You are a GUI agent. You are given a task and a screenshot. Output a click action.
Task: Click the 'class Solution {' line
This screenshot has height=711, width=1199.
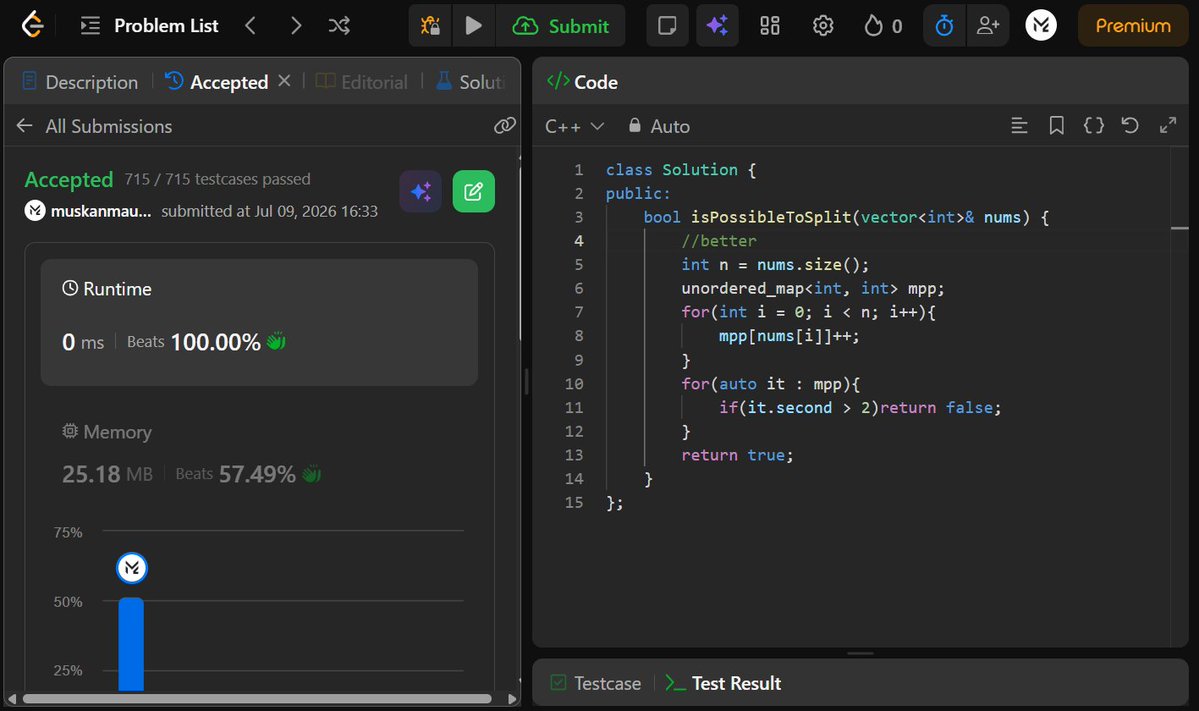pyautogui.click(x=681, y=170)
